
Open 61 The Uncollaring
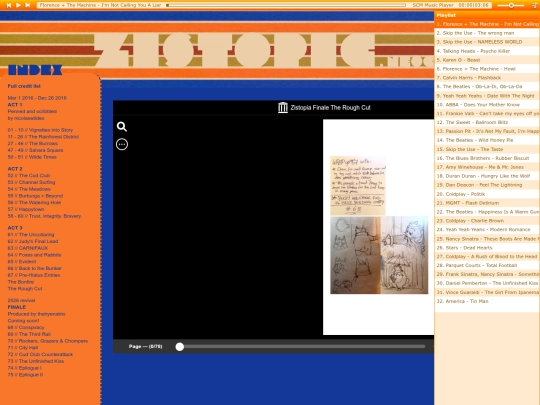click(31, 235)
